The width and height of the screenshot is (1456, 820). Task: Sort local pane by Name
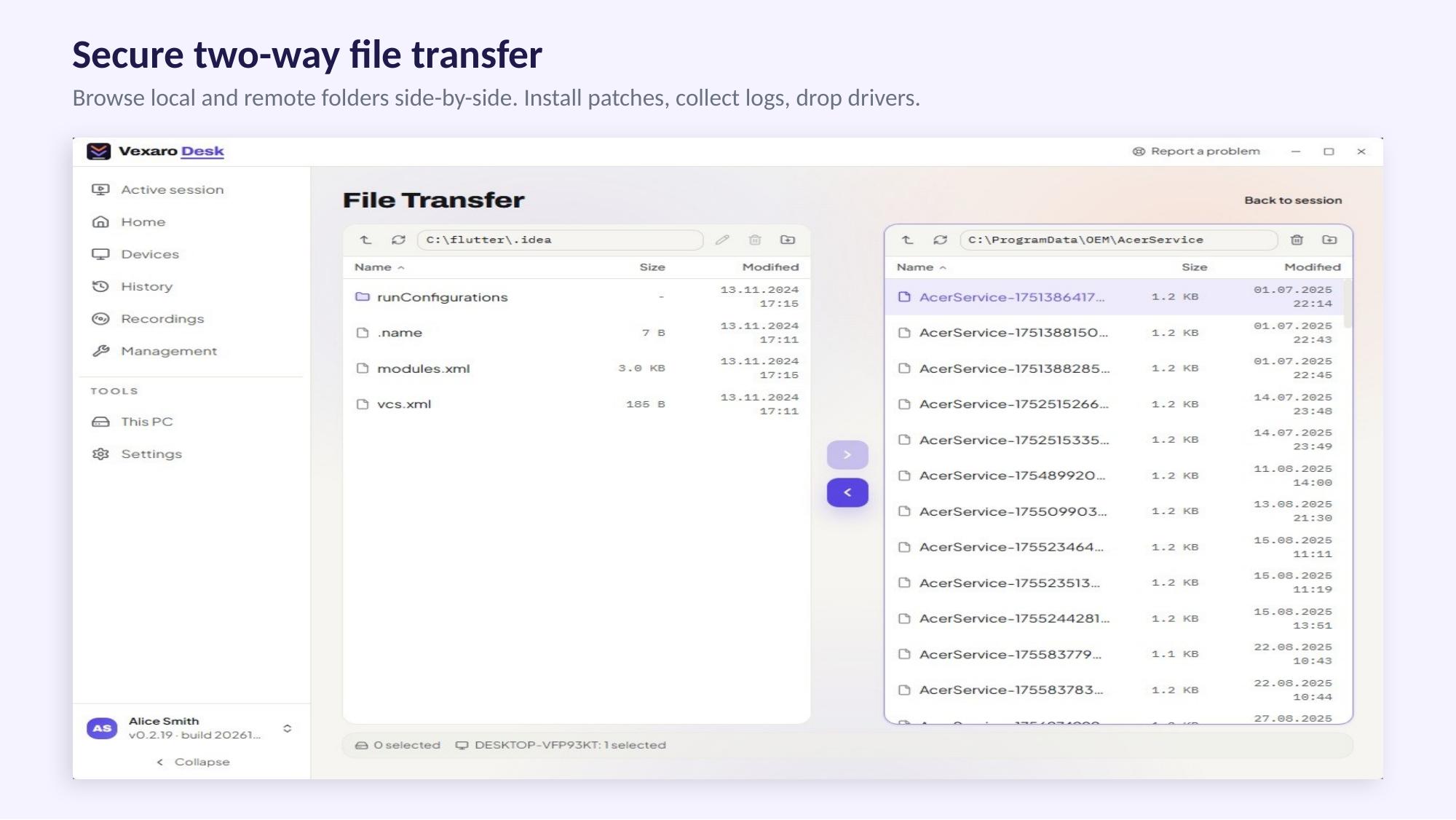[x=379, y=267]
